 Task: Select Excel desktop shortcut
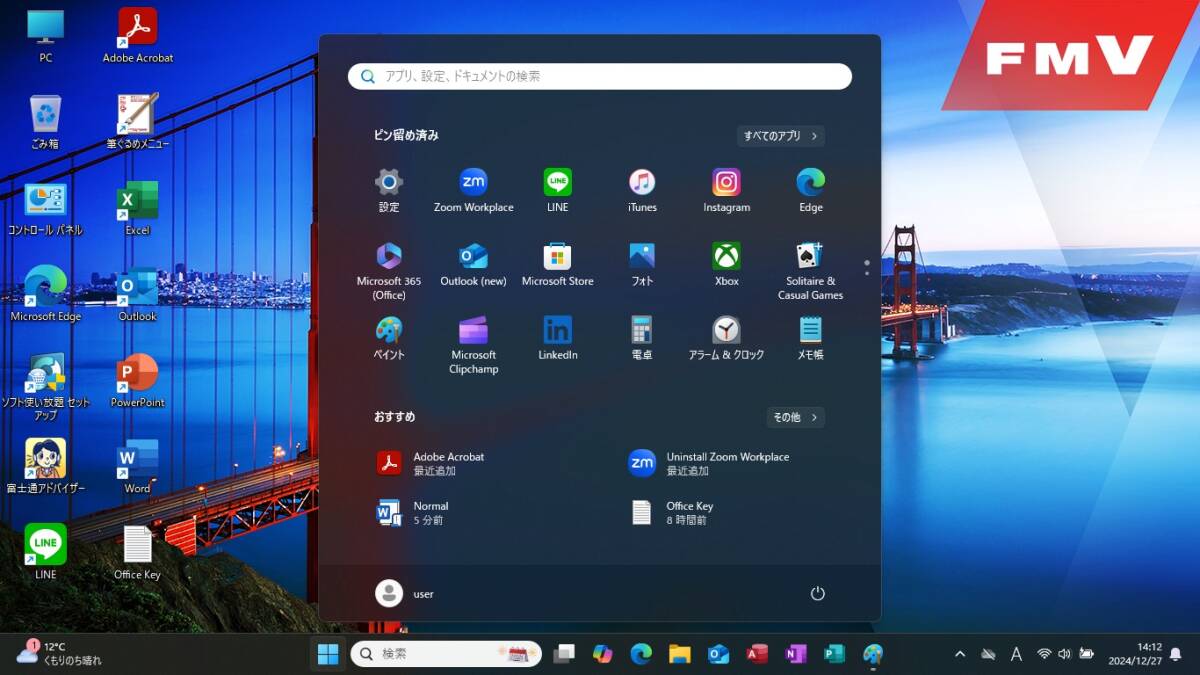pyautogui.click(x=138, y=208)
